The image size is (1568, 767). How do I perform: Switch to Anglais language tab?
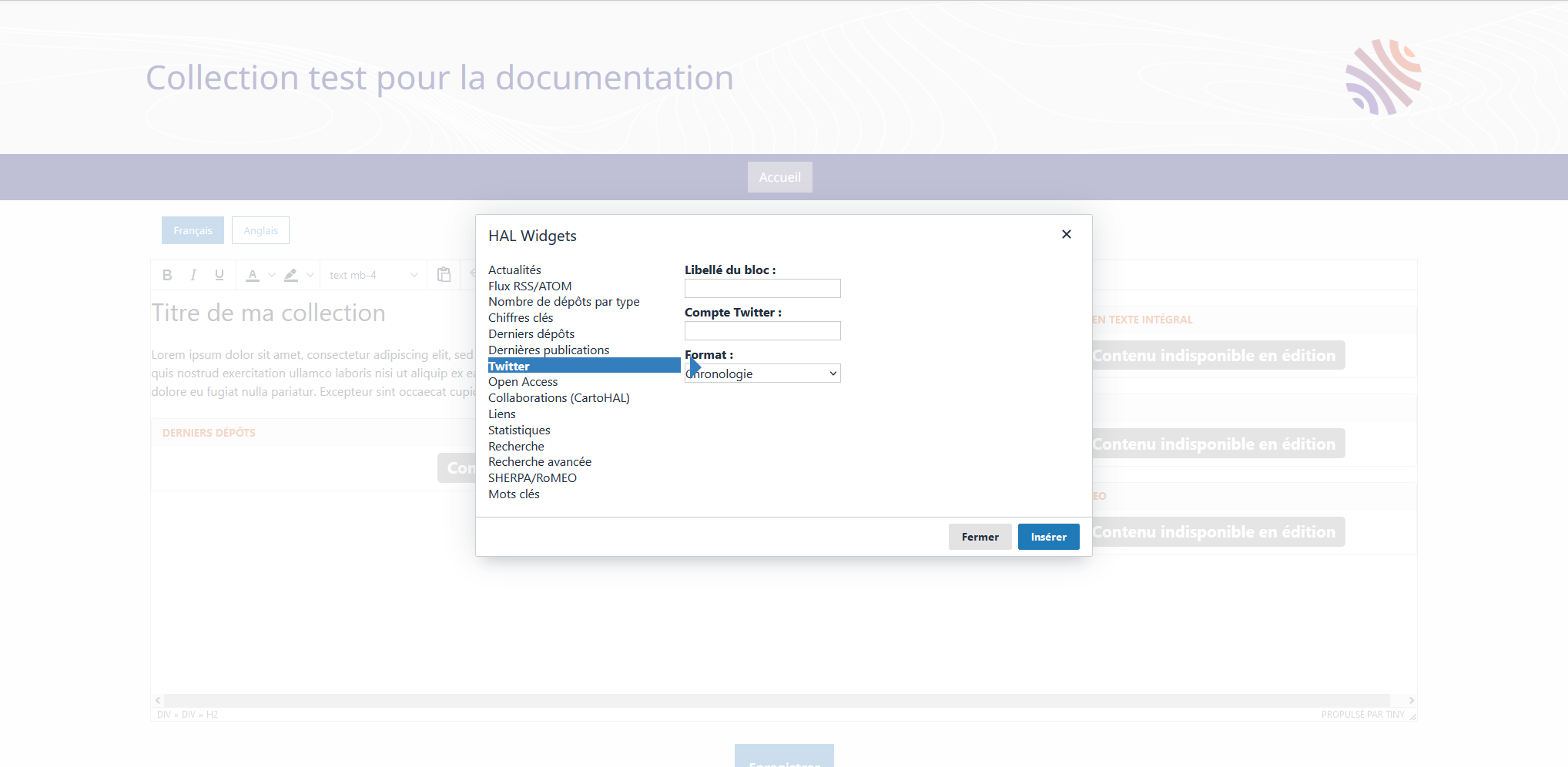260,230
